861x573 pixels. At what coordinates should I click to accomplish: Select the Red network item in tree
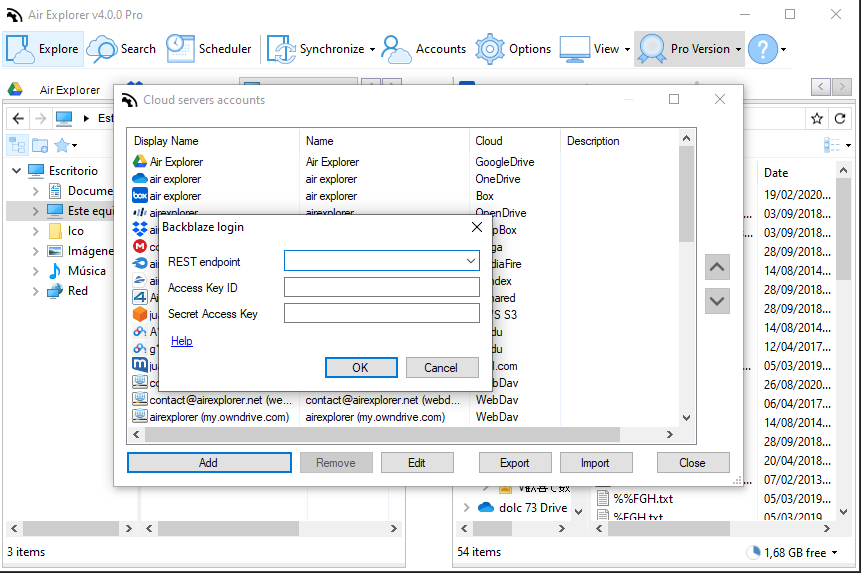77,291
